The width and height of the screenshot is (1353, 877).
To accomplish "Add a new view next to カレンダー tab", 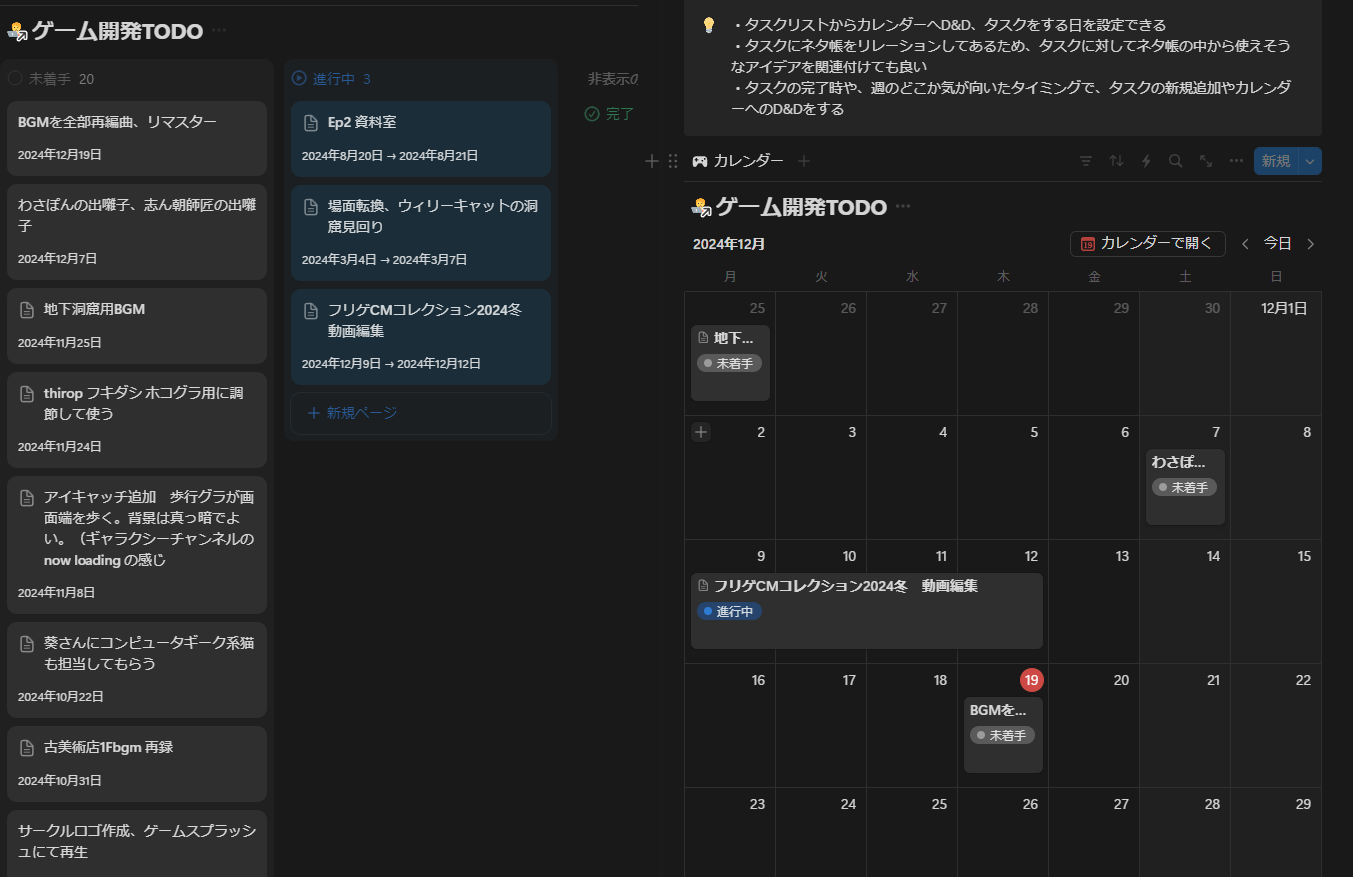I will pos(804,161).
